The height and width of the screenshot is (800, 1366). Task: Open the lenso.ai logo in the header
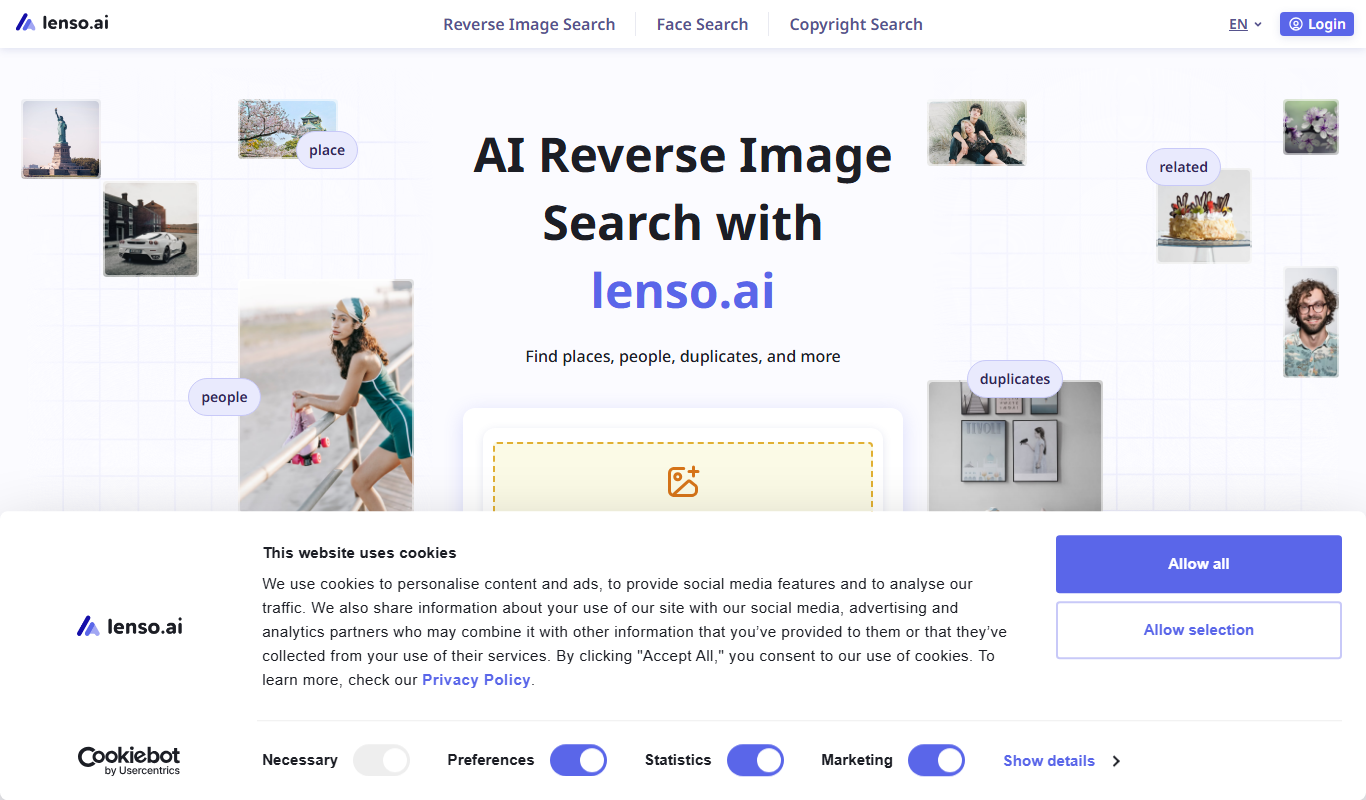tap(62, 23)
